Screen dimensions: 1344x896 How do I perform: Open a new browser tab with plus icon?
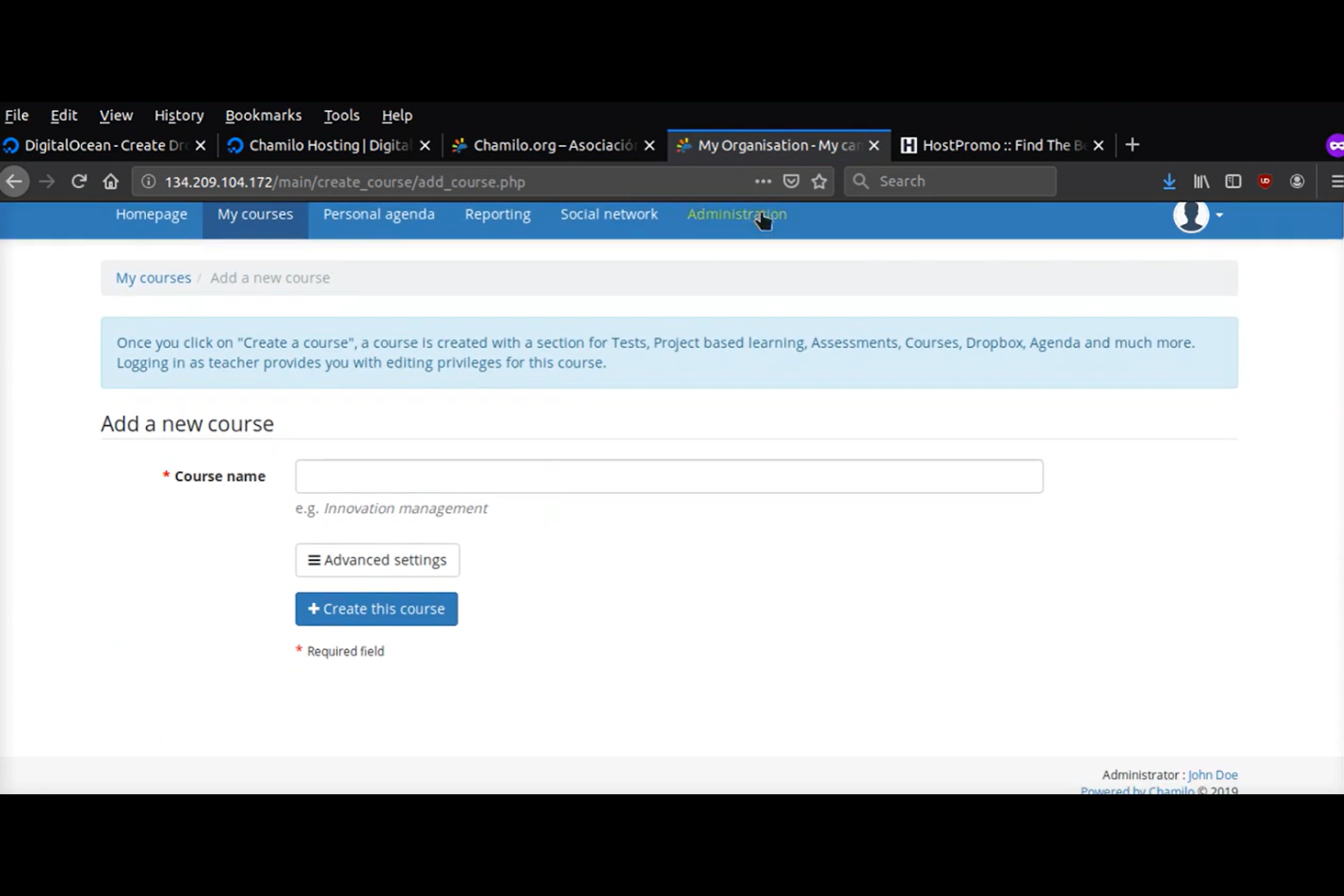click(1132, 144)
